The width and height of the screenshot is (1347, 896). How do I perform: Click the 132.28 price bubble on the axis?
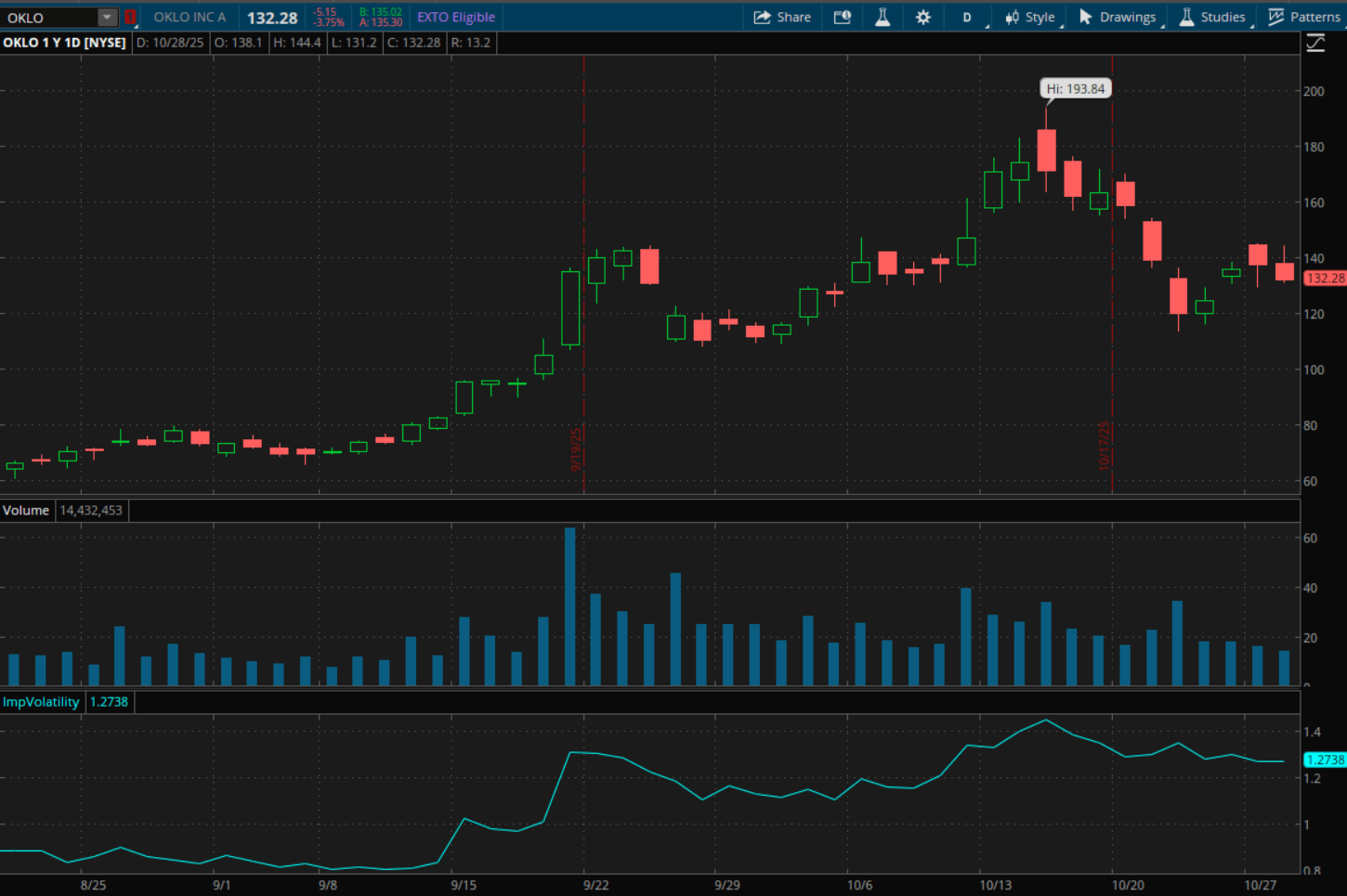click(x=1323, y=277)
